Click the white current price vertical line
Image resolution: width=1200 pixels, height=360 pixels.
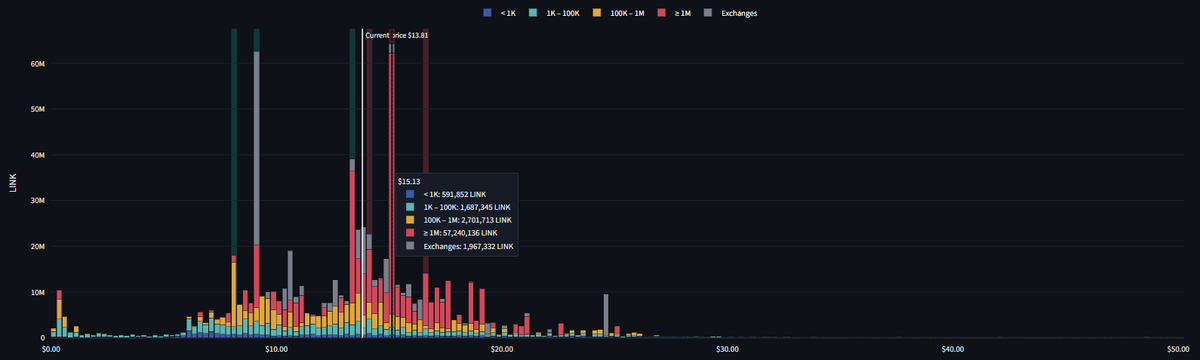tap(361, 183)
